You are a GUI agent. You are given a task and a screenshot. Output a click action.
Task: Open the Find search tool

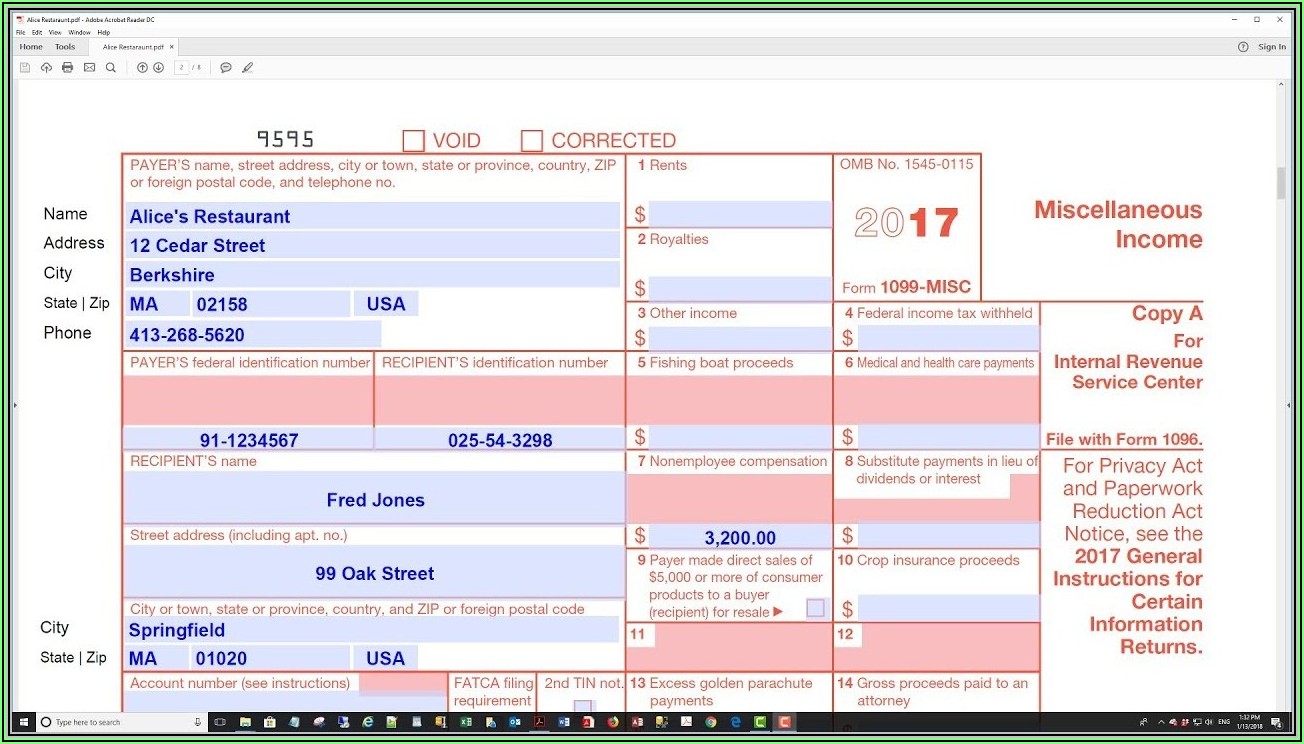(x=111, y=67)
